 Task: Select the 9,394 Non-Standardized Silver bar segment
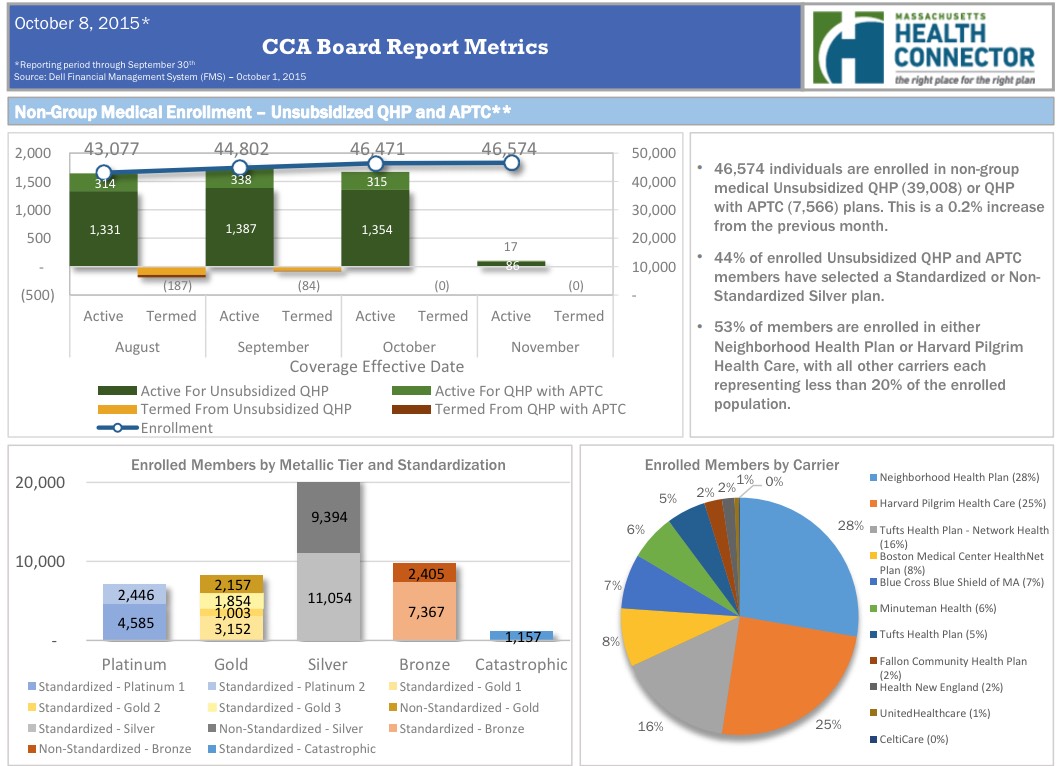coord(328,517)
